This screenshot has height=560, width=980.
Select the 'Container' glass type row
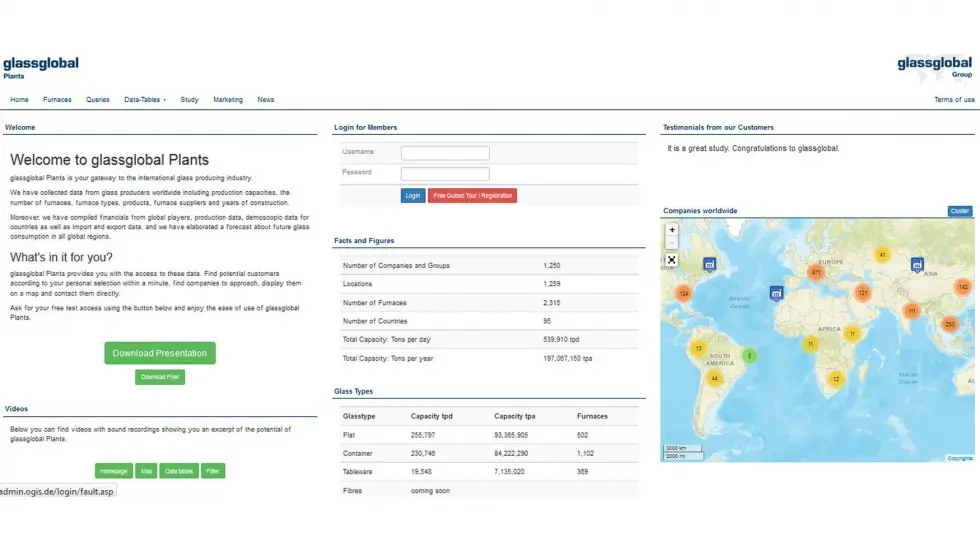tap(489, 453)
